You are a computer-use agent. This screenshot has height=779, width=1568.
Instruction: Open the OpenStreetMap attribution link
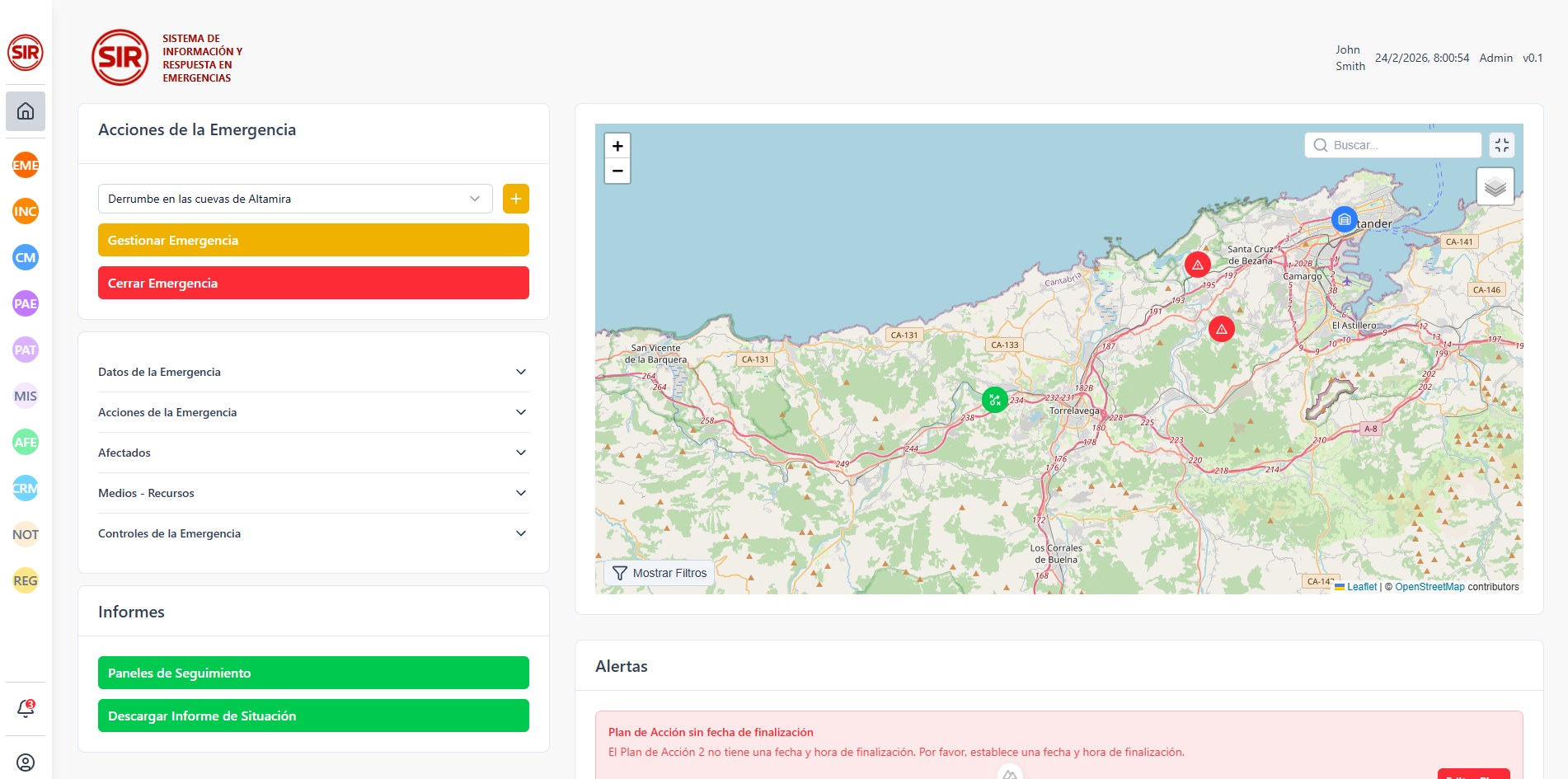(1430, 587)
